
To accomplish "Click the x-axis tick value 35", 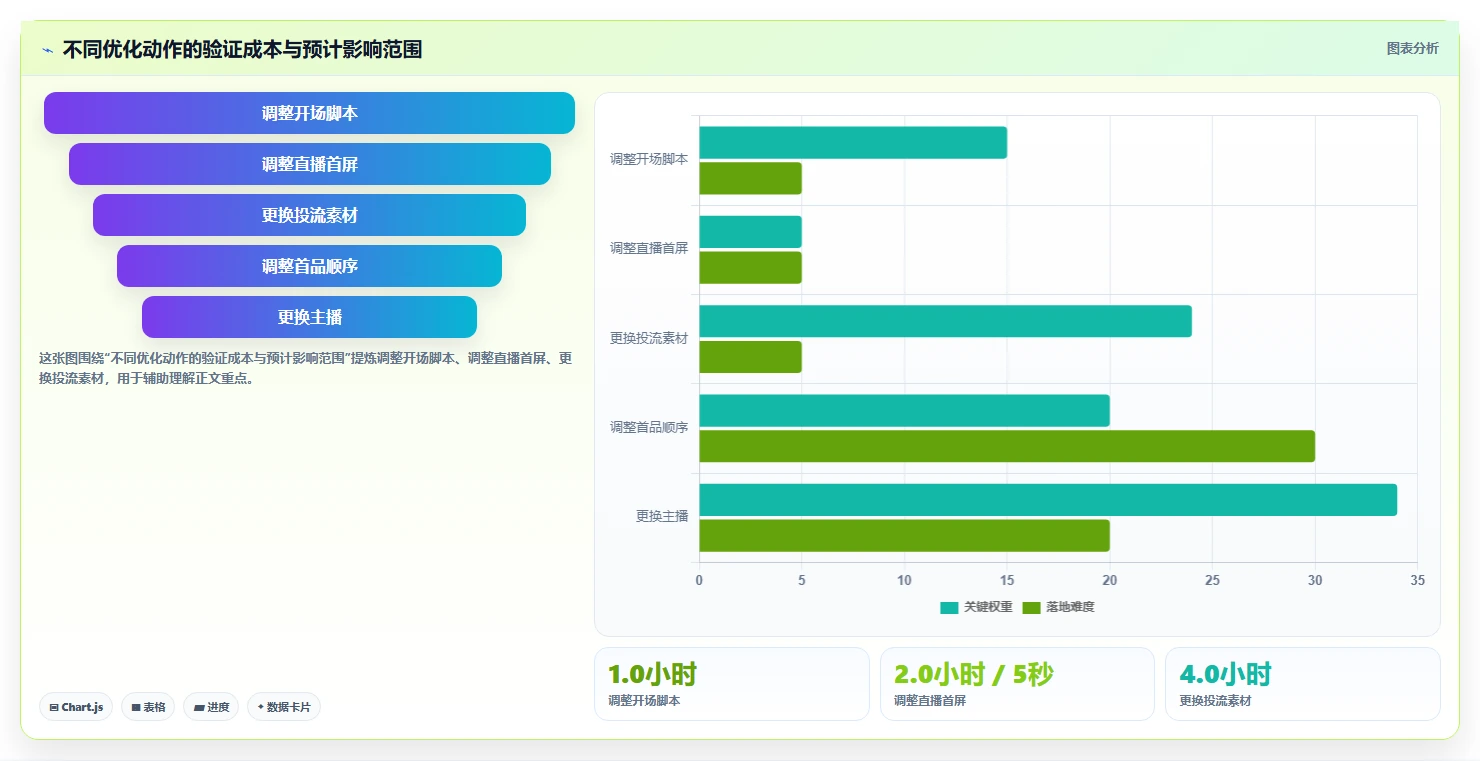I will point(1417,581).
